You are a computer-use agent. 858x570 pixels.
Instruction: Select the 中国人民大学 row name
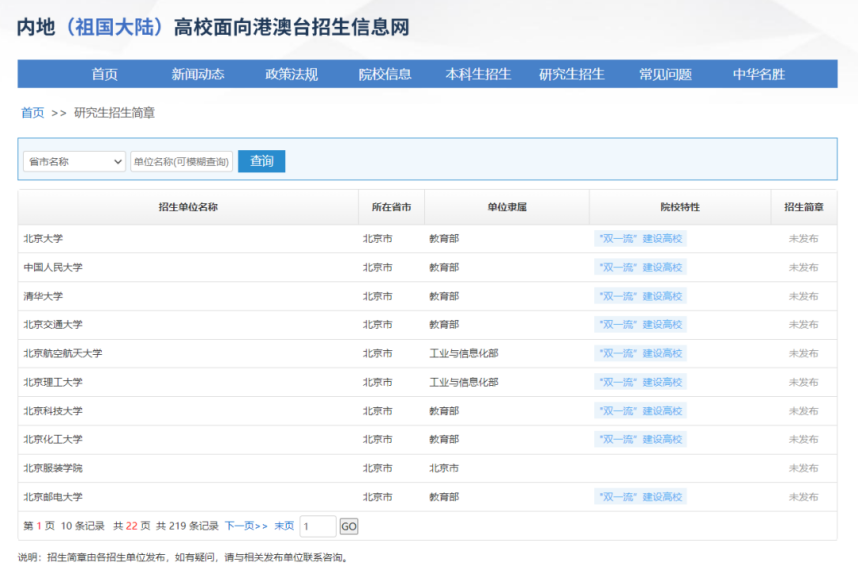[53, 267]
